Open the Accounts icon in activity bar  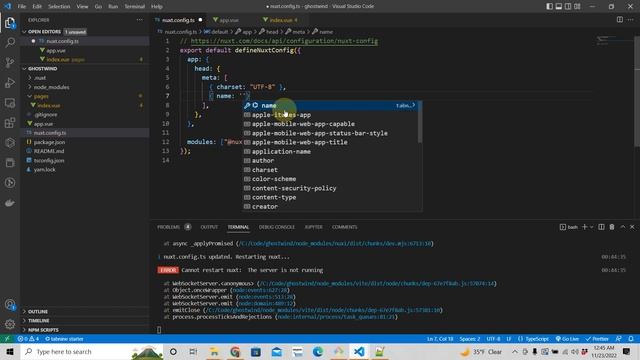pyautogui.click(x=10, y=304)
